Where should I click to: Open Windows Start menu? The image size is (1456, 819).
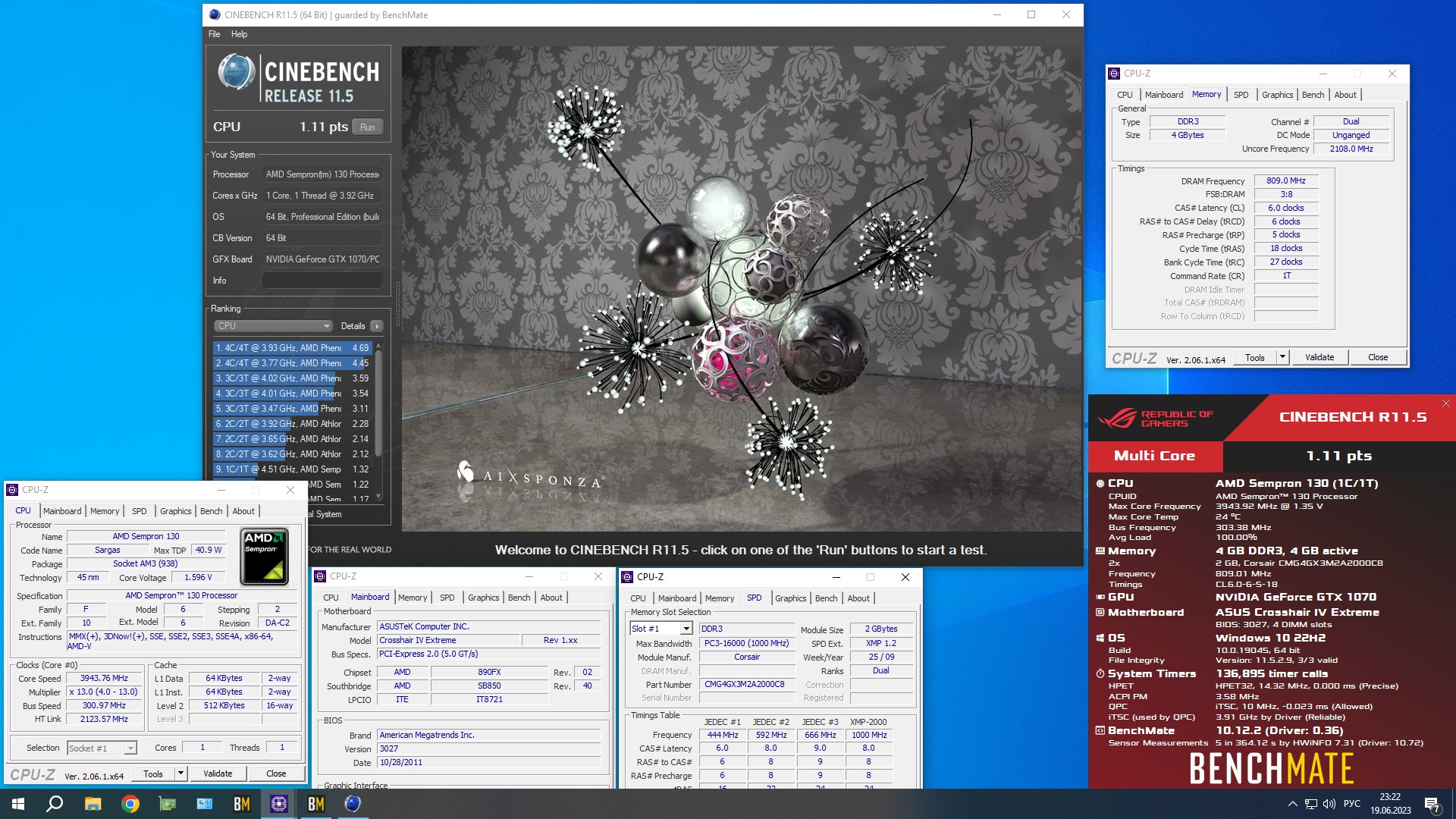[18, 804]
